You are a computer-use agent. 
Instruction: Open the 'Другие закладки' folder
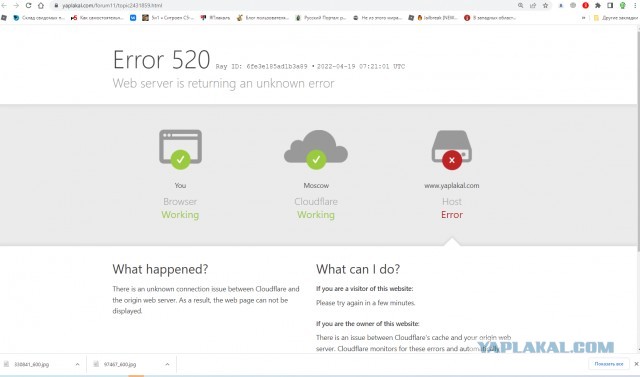tap(616, 18)
